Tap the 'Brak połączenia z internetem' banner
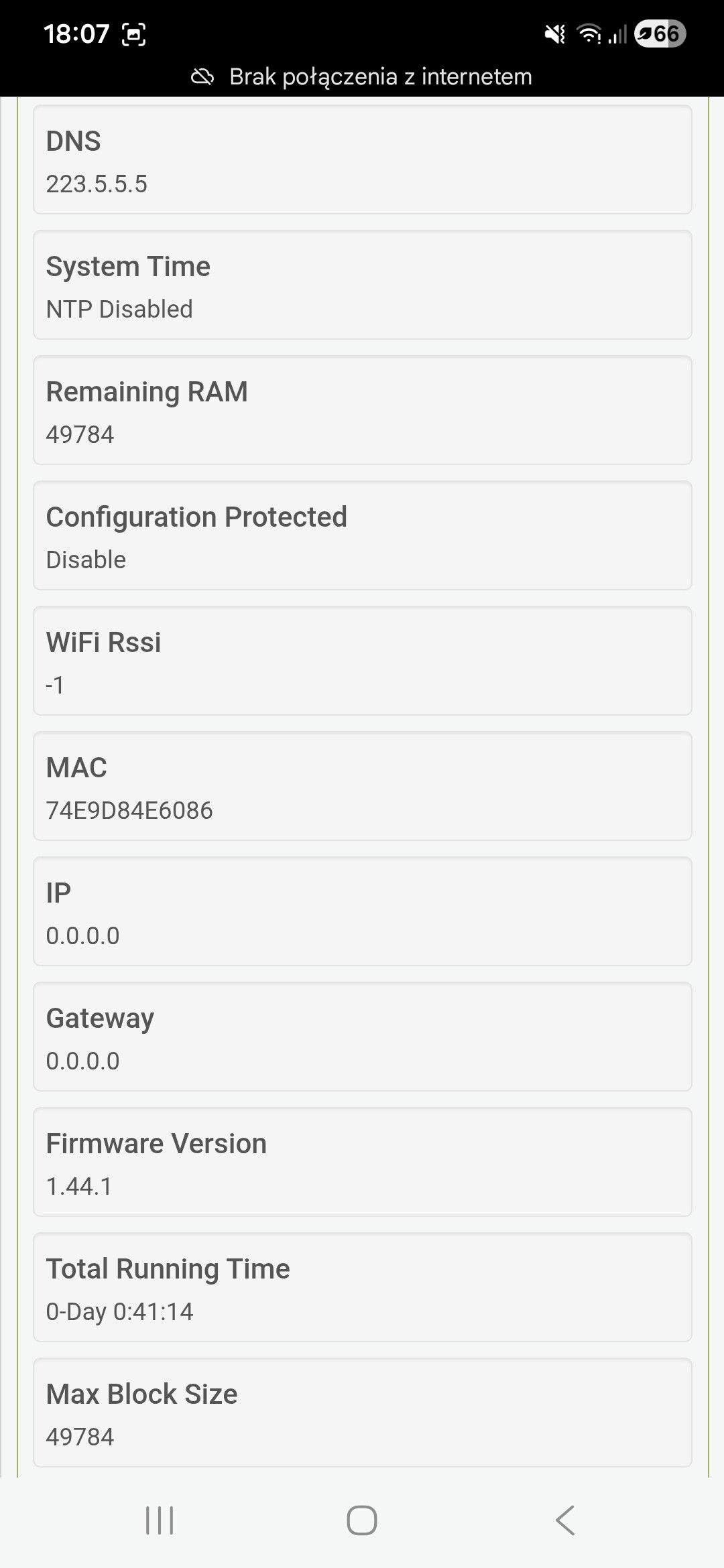 tap(380, 77)
